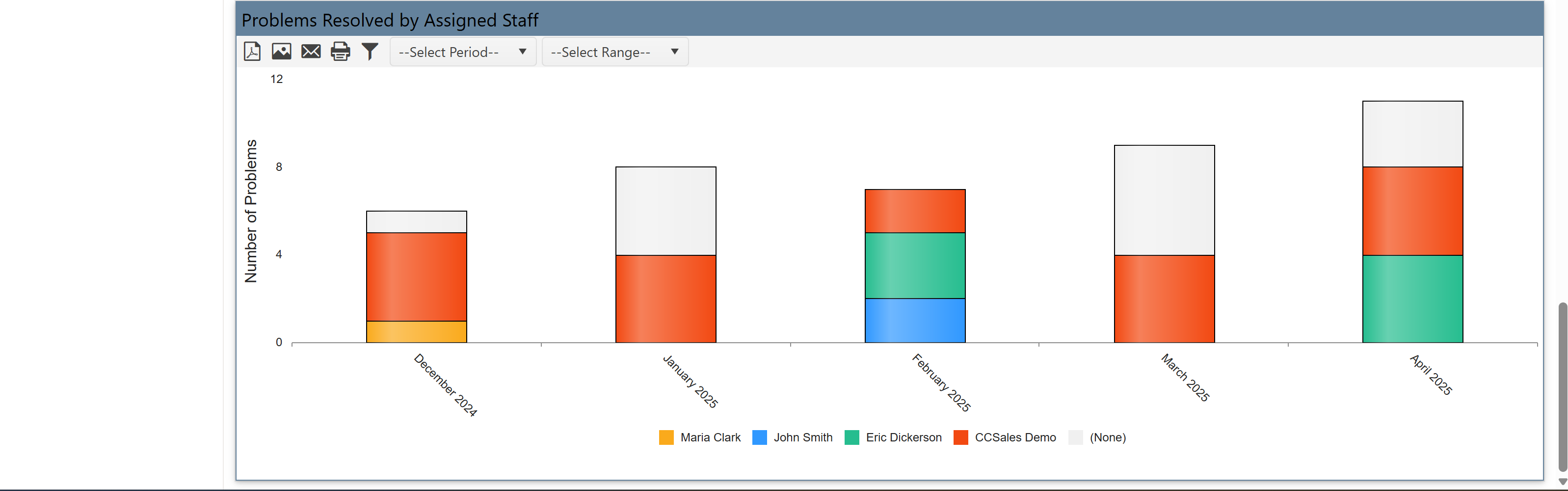Email the chart
Screen dimensions: 1568x491
click(311, 52)
